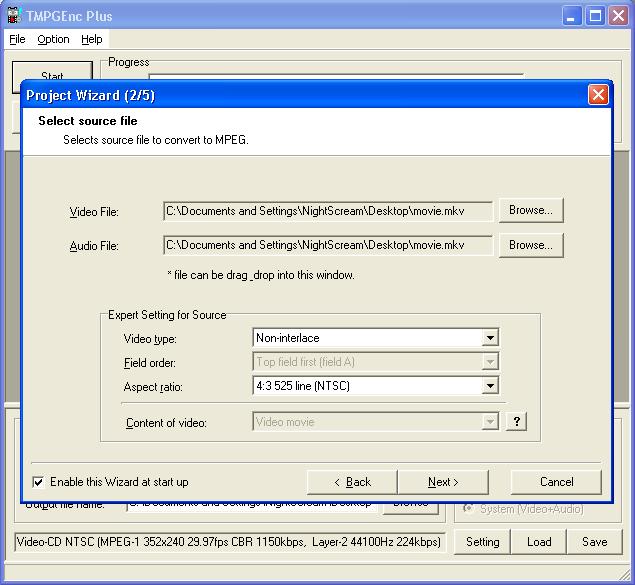Click the Video-CD NTSC format description field
Viewport: 635px width, 585px height.
230,542
